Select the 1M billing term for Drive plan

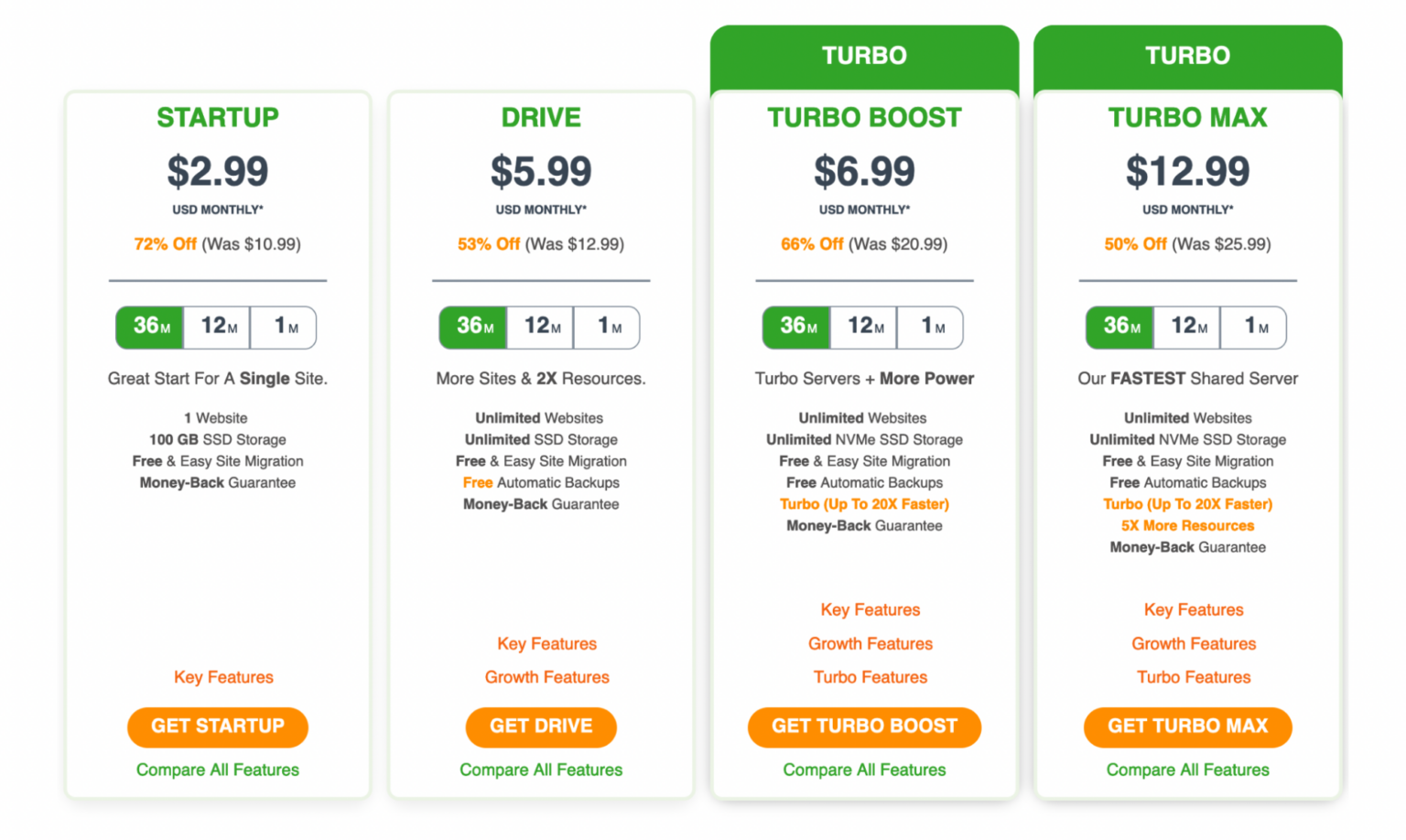[607, 327]
